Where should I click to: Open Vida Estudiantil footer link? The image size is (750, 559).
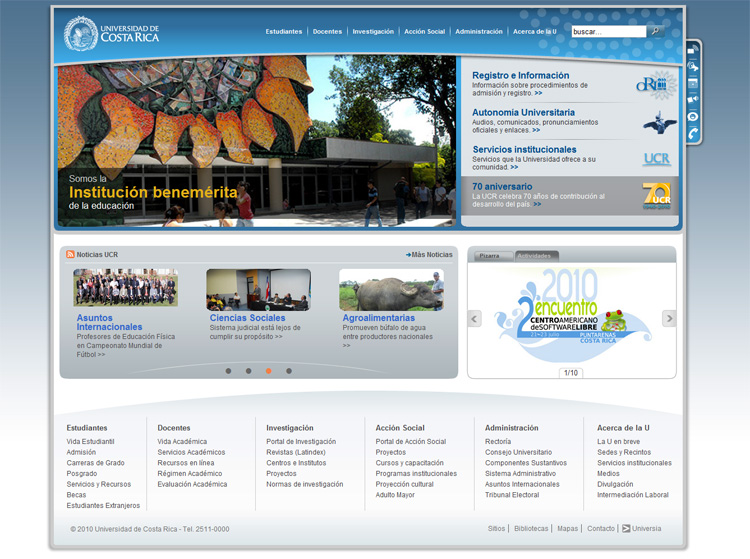click(90, 441)
